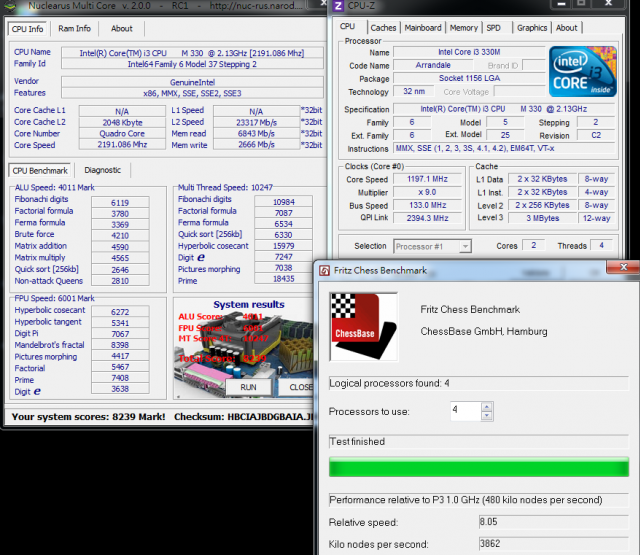Click the Processors to use input field
This screenshot has height=555, width=640.
(x=466, y=411)
